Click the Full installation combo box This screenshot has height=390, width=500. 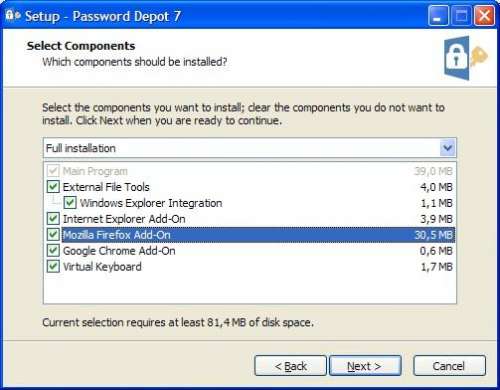pos(250,148)
